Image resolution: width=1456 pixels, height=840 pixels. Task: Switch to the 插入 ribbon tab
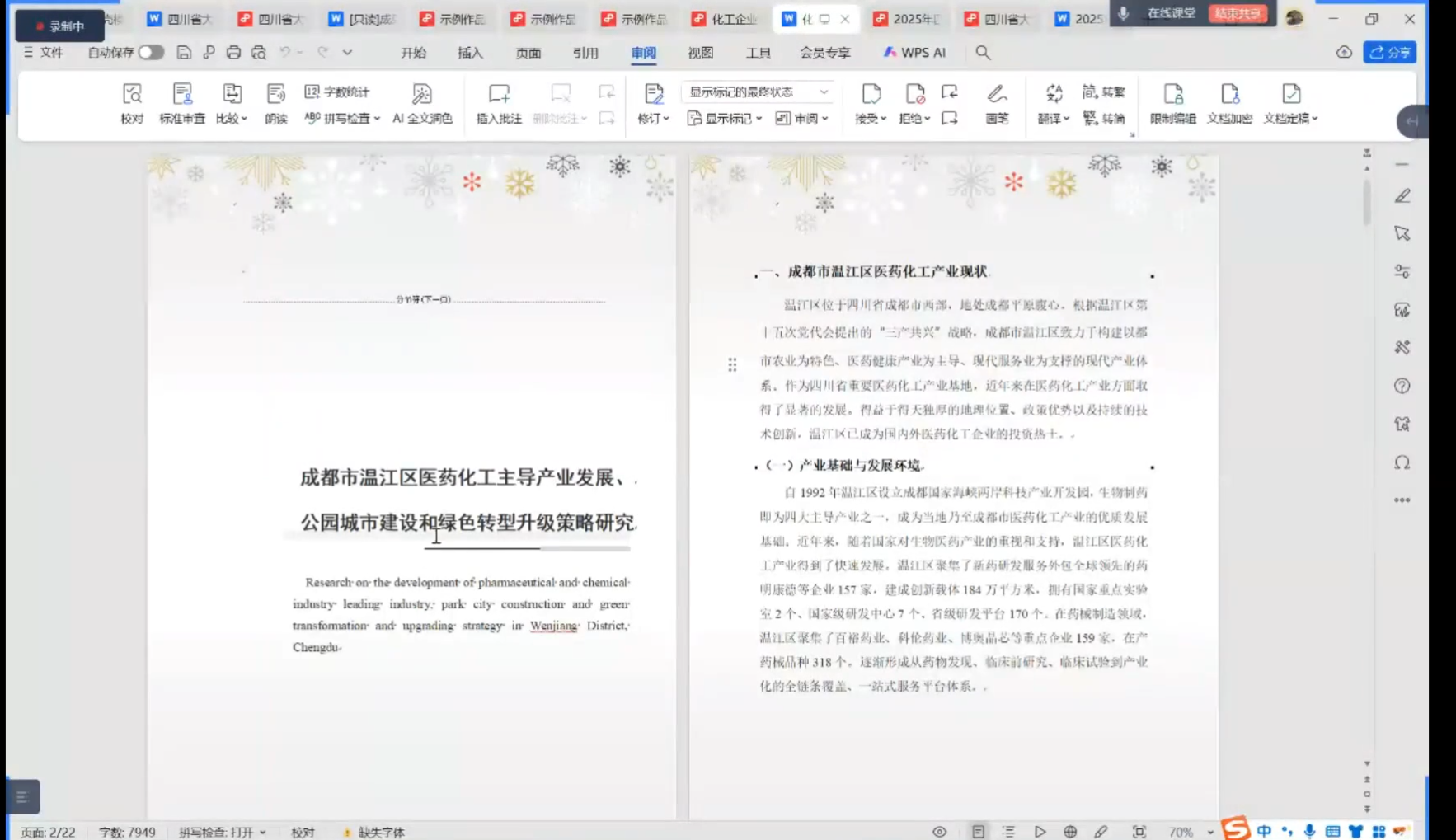click(x=470, y=53)
